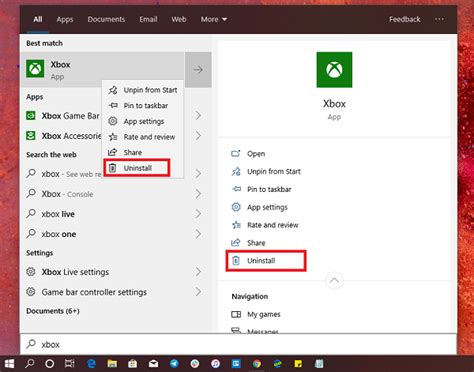Open the three-dots options menu
This screenshot has height=372, width=474.
[439, 19]
